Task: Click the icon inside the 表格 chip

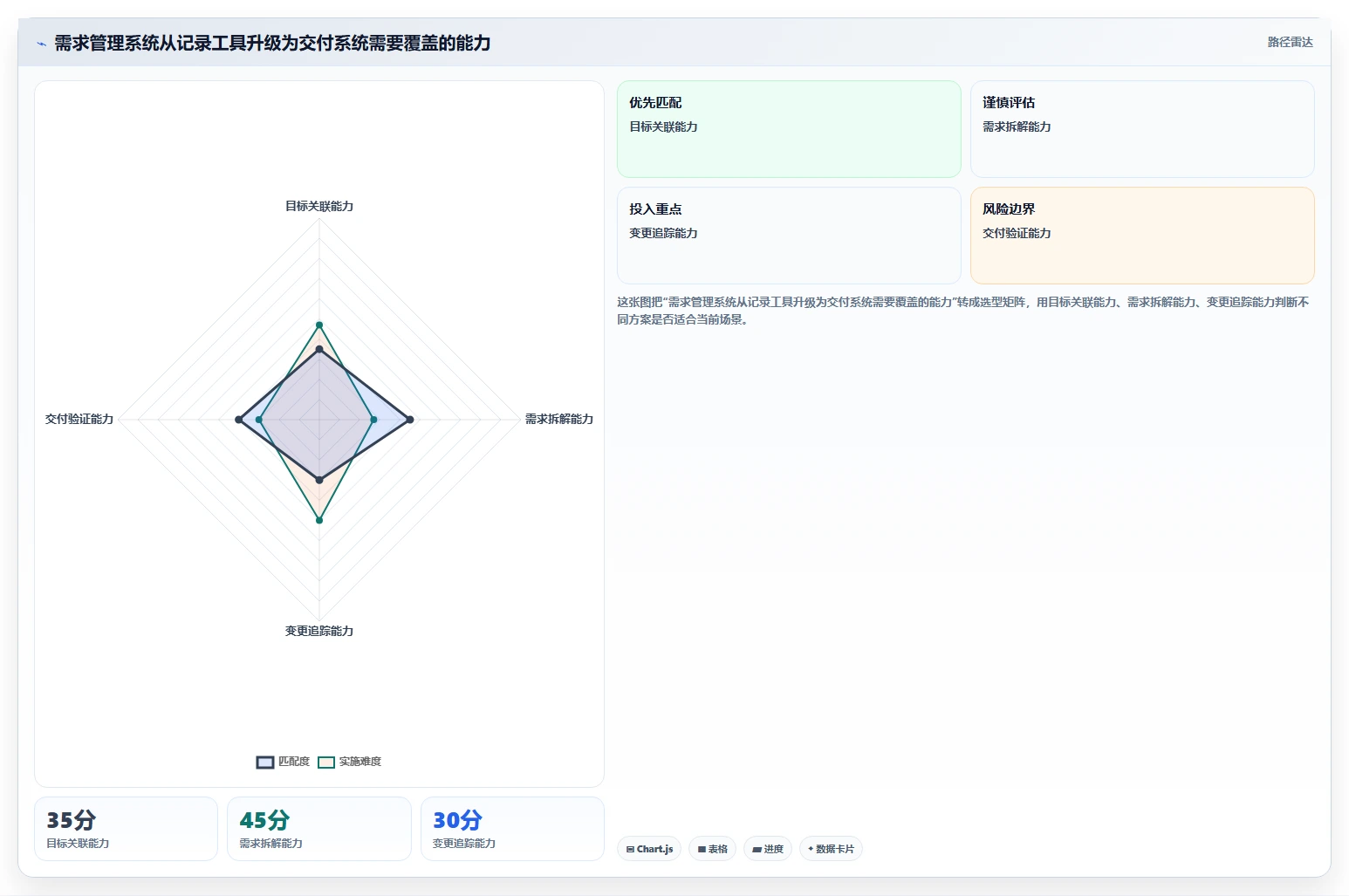Action: (702, 850)
